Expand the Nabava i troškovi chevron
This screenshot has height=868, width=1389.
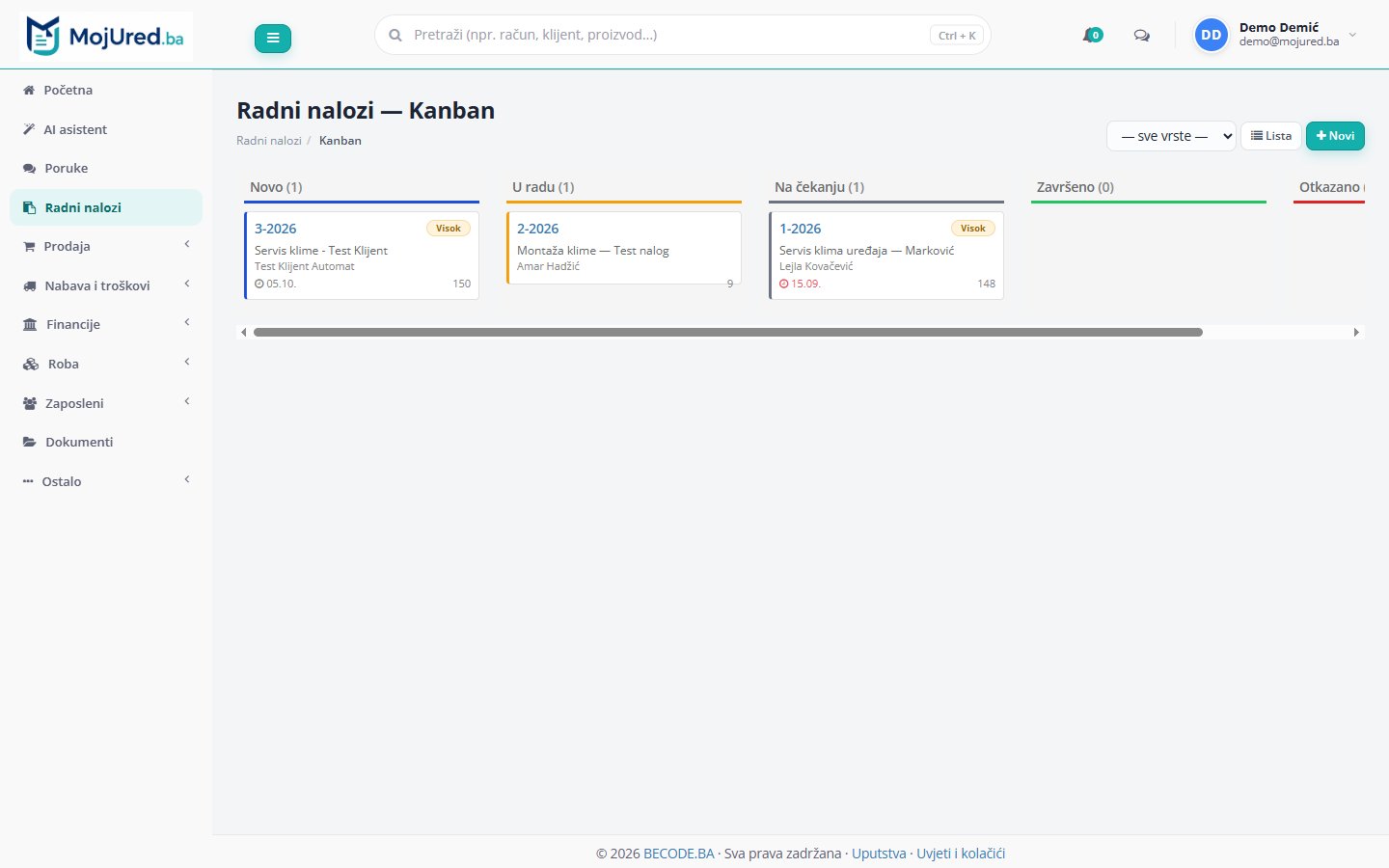(187, 285)
